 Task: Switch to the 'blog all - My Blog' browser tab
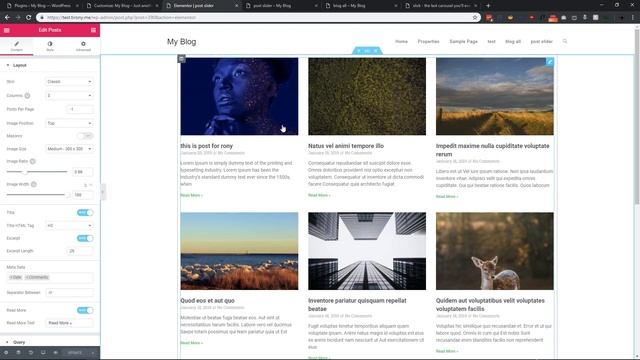(361, 6)
